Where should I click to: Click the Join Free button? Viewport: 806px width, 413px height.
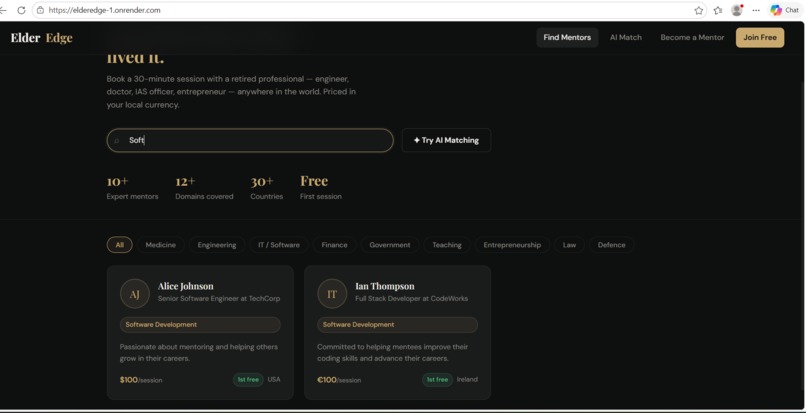tap(760, 38)
